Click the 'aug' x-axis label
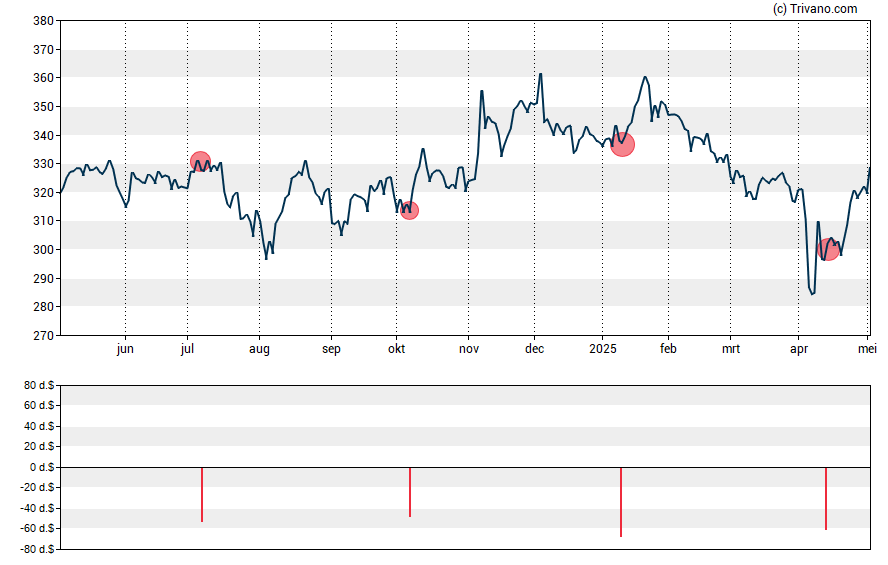The image size is (888, 565). pos(259,349)
